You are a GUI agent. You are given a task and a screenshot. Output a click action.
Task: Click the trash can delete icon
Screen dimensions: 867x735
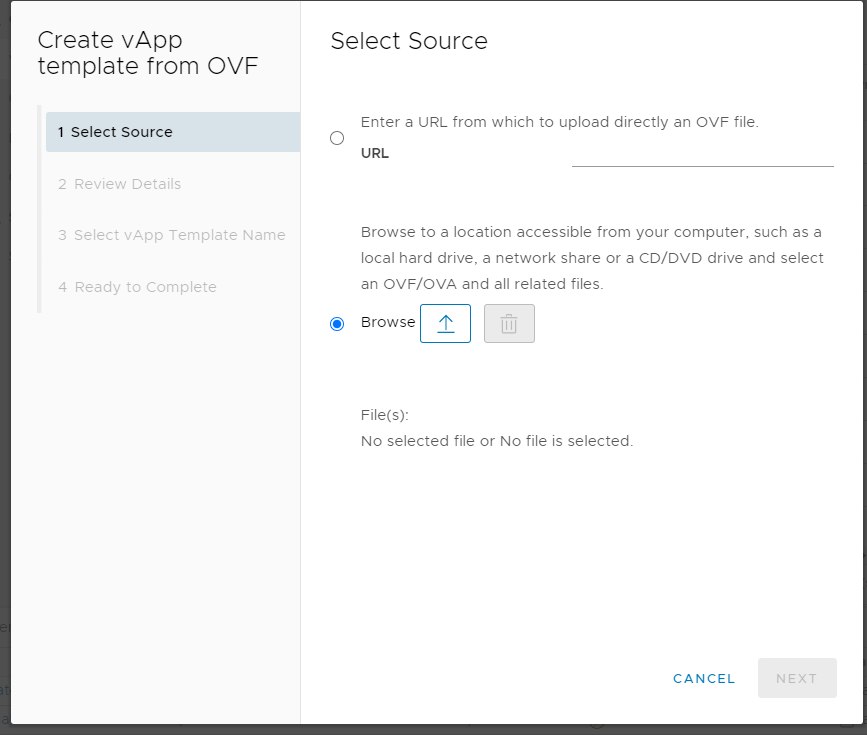point(509,324)
